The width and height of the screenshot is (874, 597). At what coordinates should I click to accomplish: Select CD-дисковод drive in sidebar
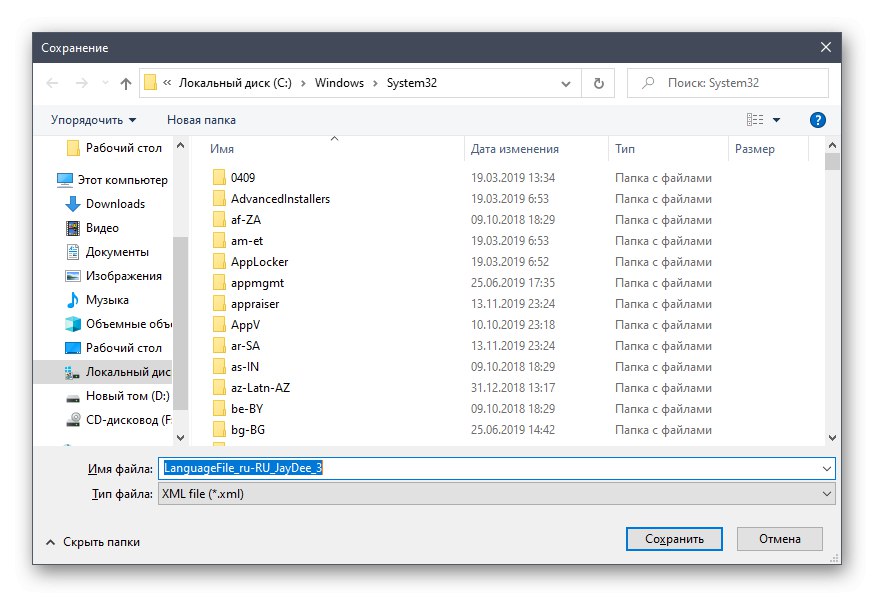[x=118, y=420]
